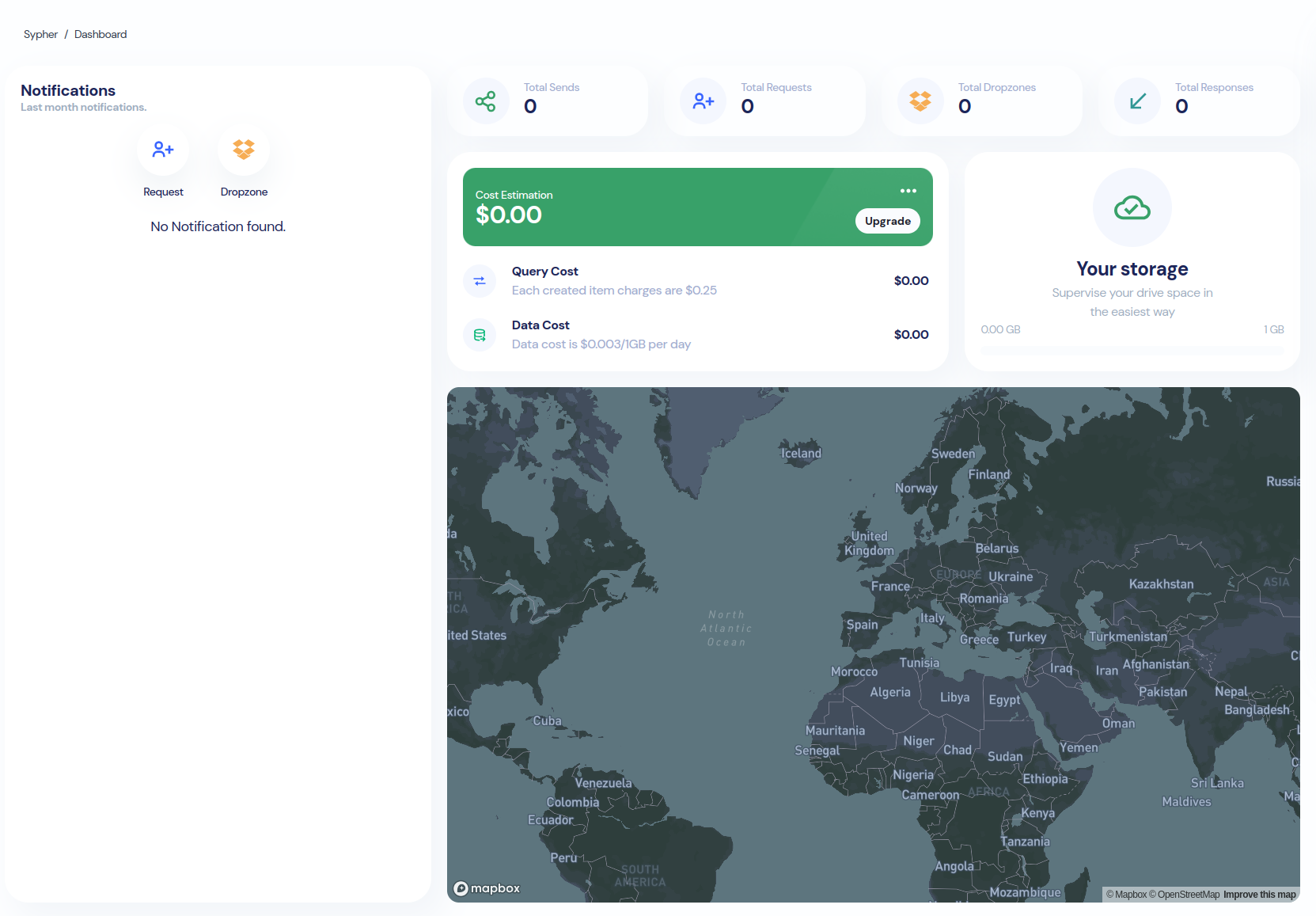Click the storage usage progress bar
The height and width of the screenshot is (916, 1316).
pos(1132,350)
